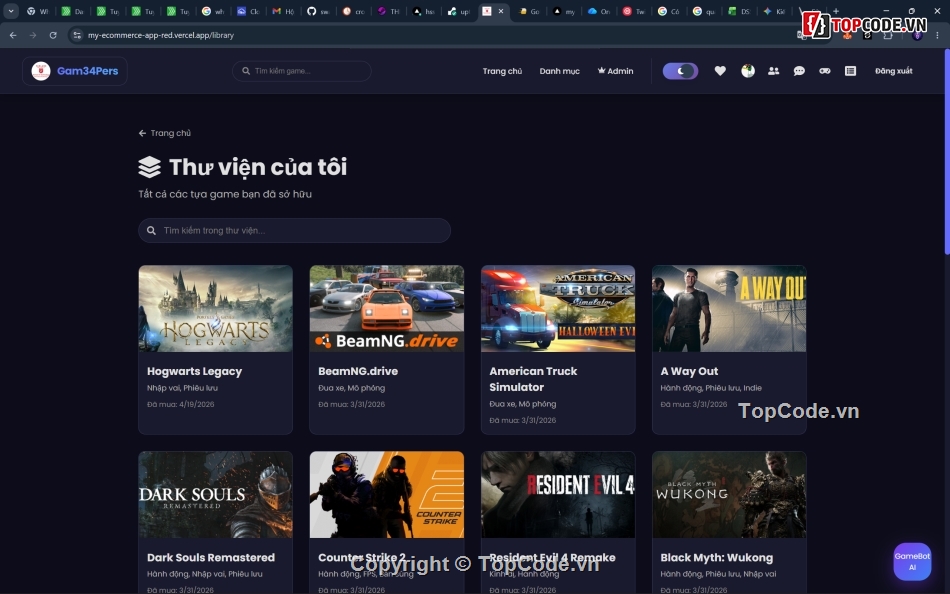Open the Dark Souls Remastered cover image
Screen dimensions: 950x594
pos(215,495)
